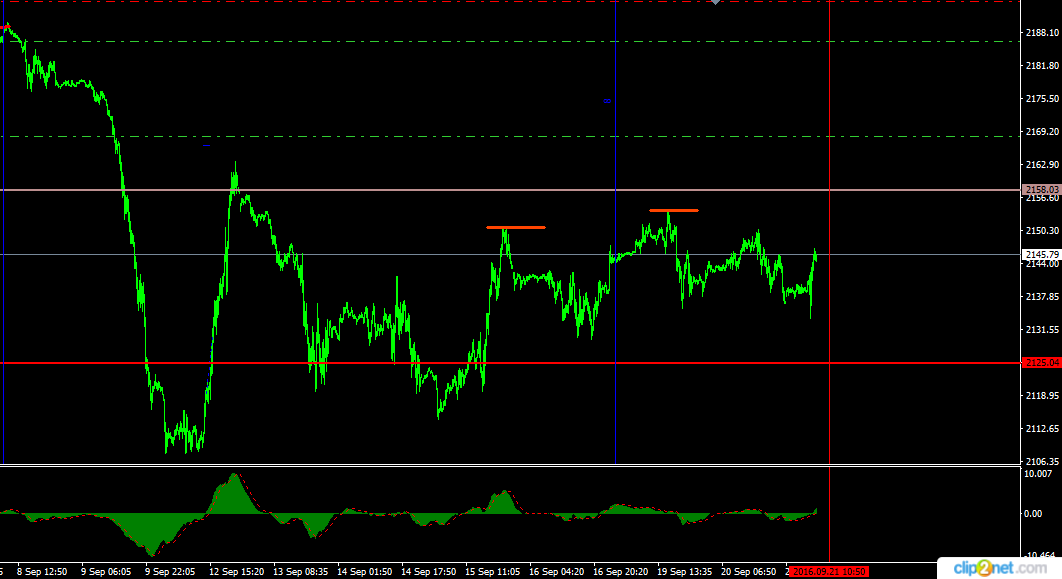Click the 15 Sep 11:05 time label
This screenshot has width=1062, height=579.
pos(492,572)
